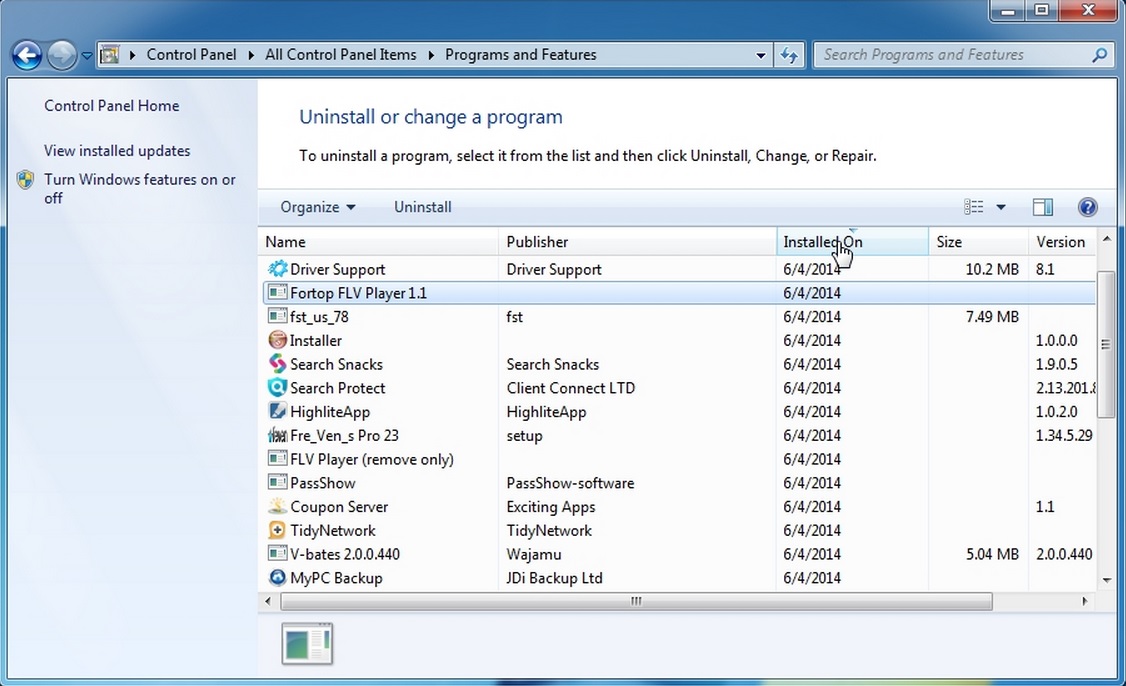
Task: Open View installed updates link
Action: [x=117, y=151]
